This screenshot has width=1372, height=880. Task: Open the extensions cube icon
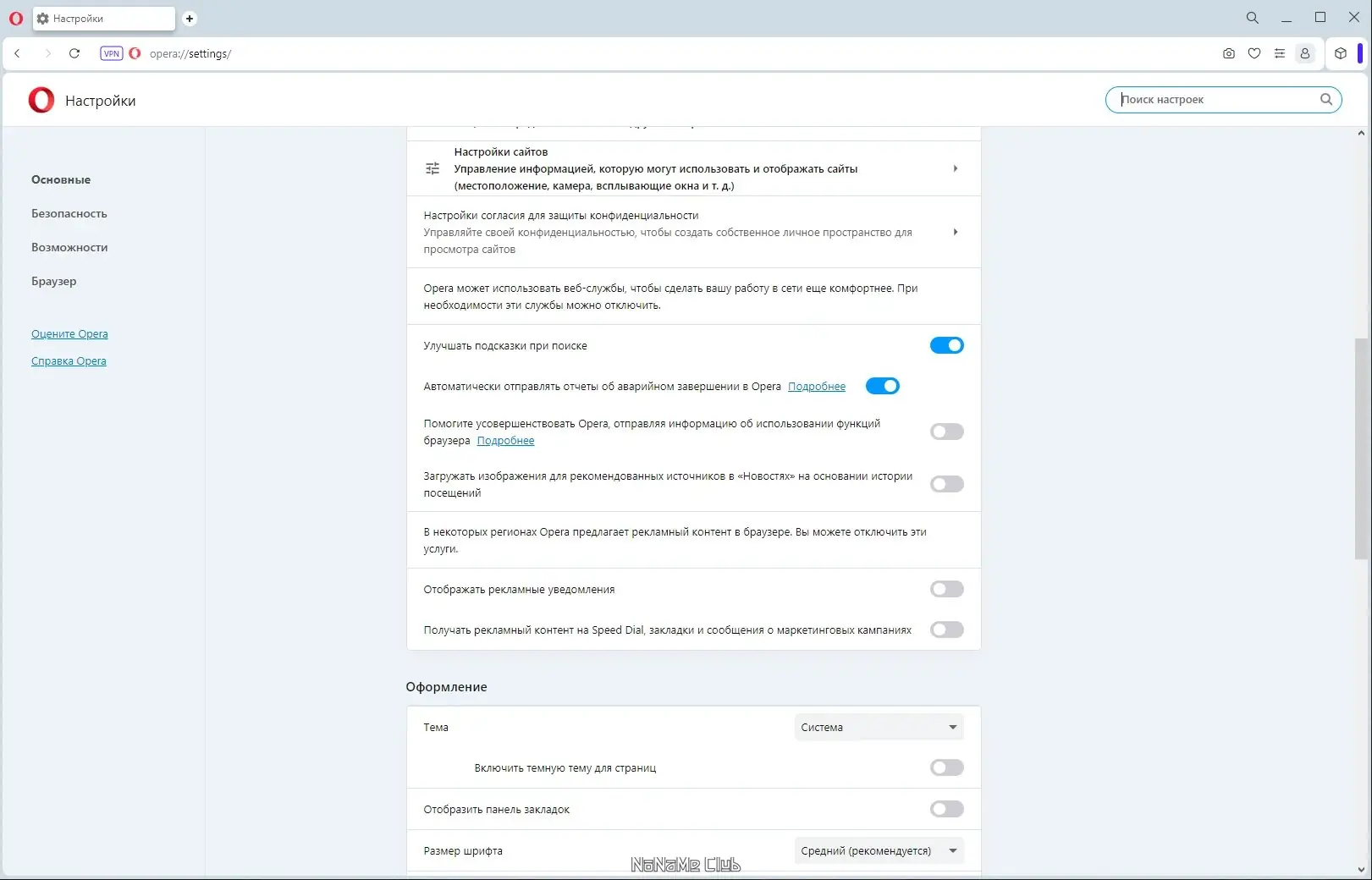1341,53
